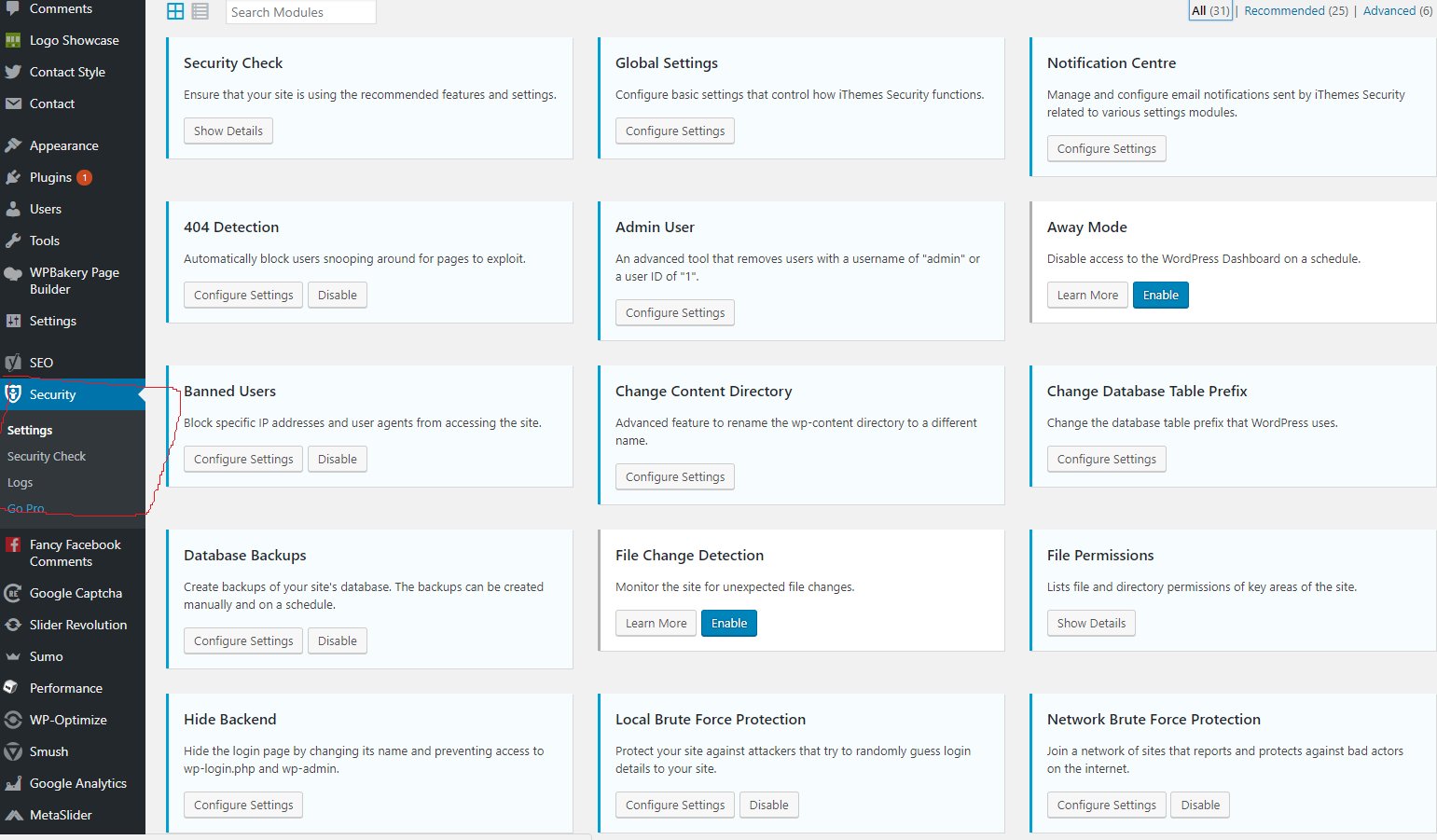Configure Settings for Global Settings module
The image size is (1437, 840).
(675, 131)
